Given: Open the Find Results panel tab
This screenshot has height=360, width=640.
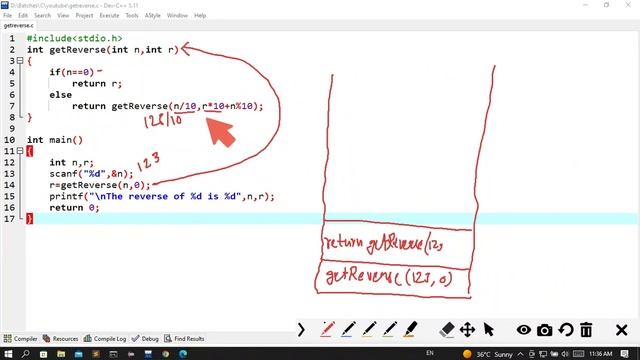Looking at the screenshot, I should pyautogui.click(x=184, y=339).
